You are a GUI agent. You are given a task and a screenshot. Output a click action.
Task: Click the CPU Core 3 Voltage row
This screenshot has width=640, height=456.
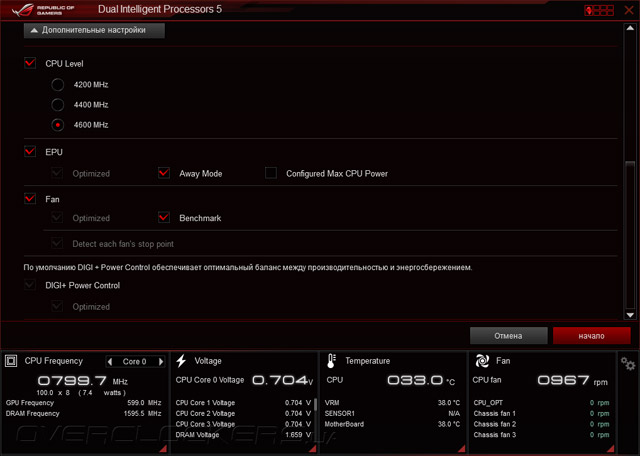click(243, 424)
